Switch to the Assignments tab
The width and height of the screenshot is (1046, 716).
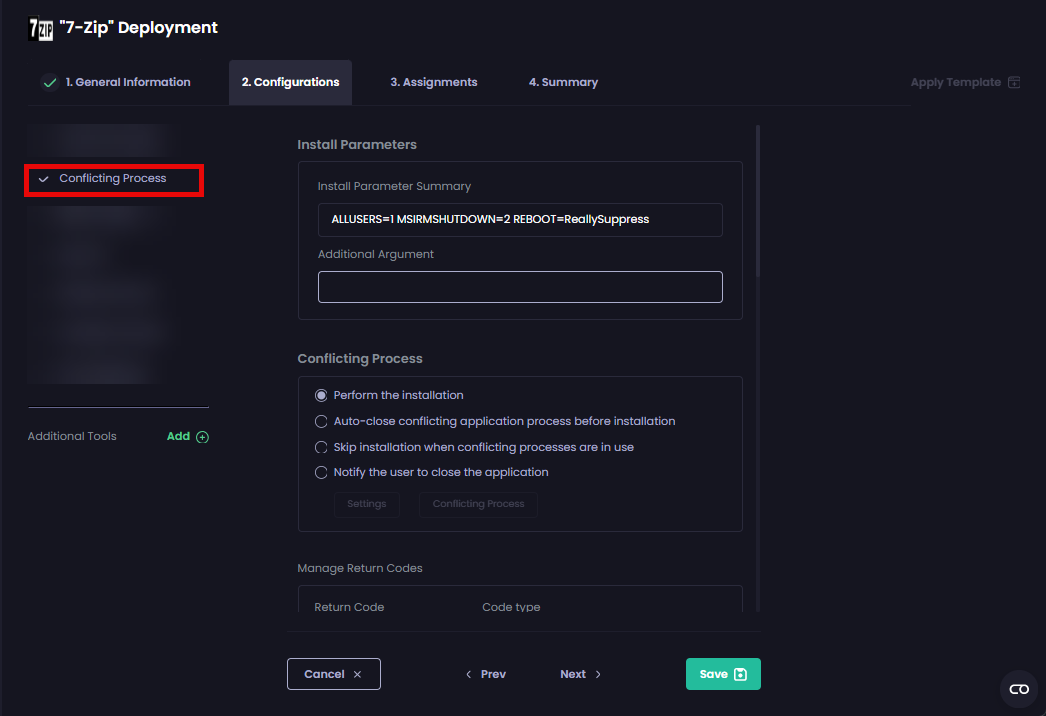(433, 82)
